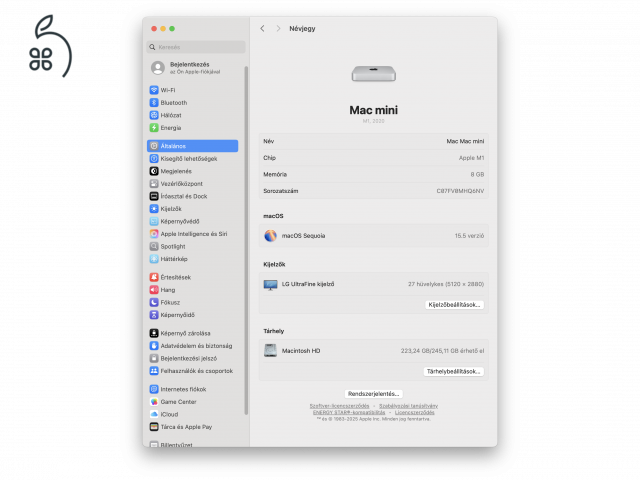Open Képernyő zárolása icon
The image size is (640, 480).
[x=154, y=333]
